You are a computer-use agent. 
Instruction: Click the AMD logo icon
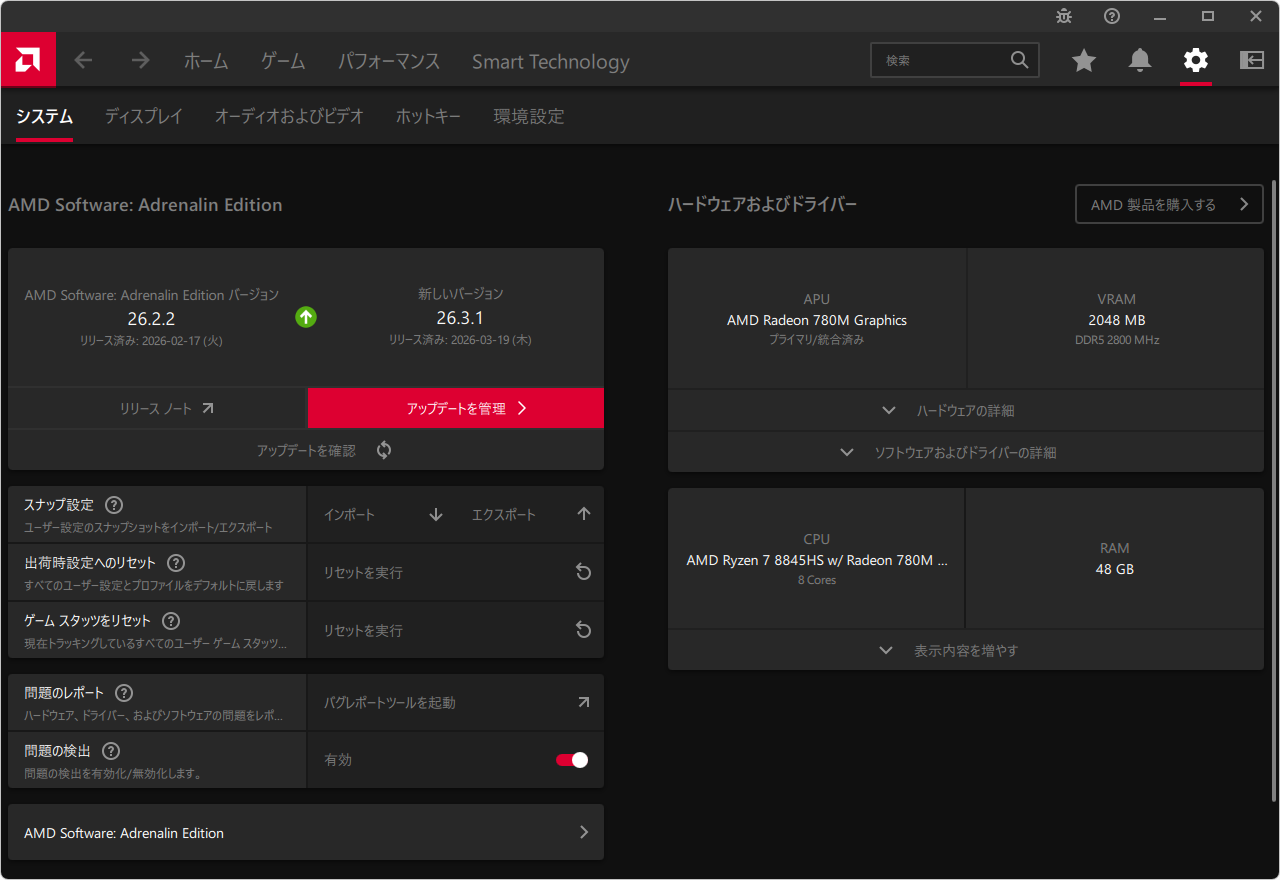click(x=28, y=60)
